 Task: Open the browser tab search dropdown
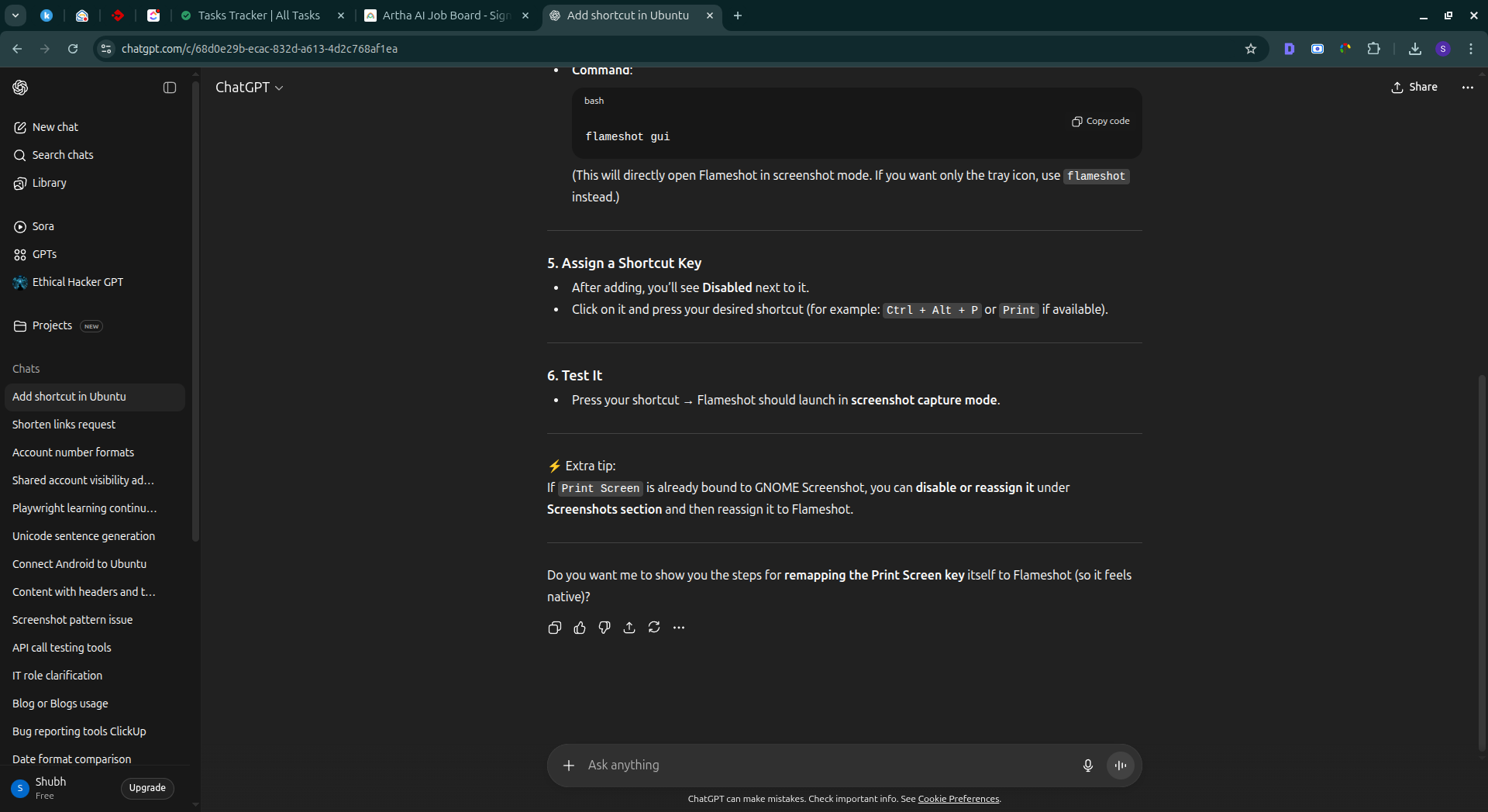tap(15, 15)
